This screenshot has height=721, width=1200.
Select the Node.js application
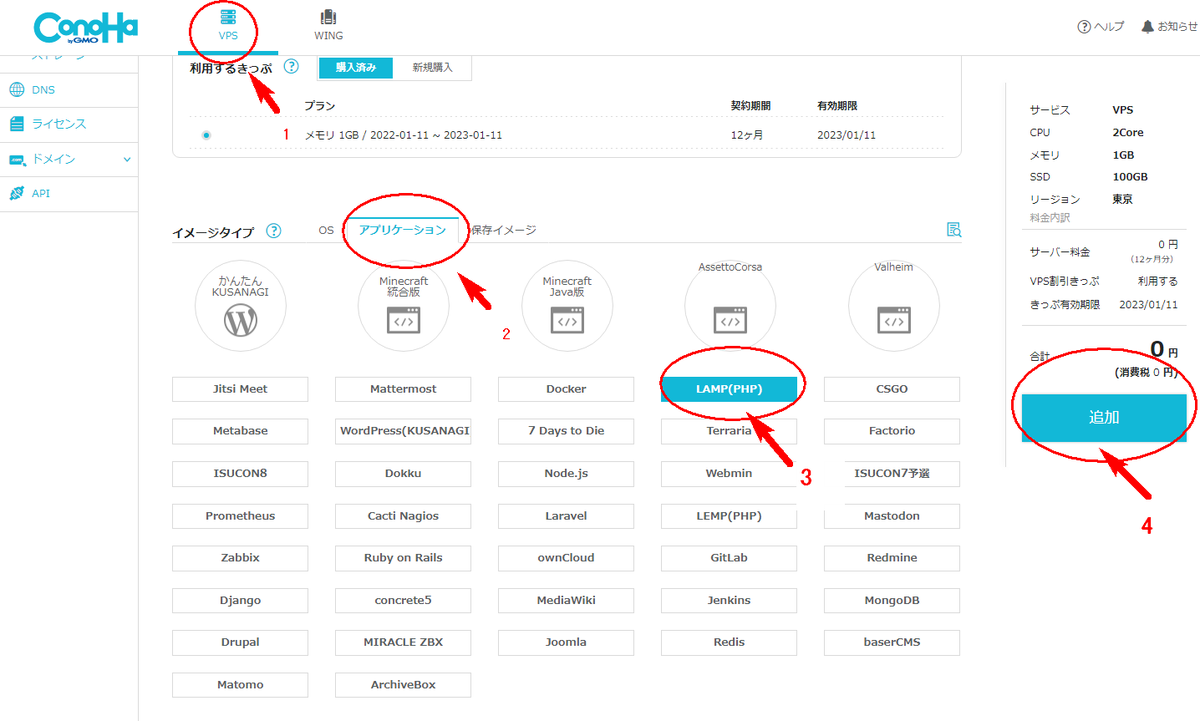[x=566, y=473]
